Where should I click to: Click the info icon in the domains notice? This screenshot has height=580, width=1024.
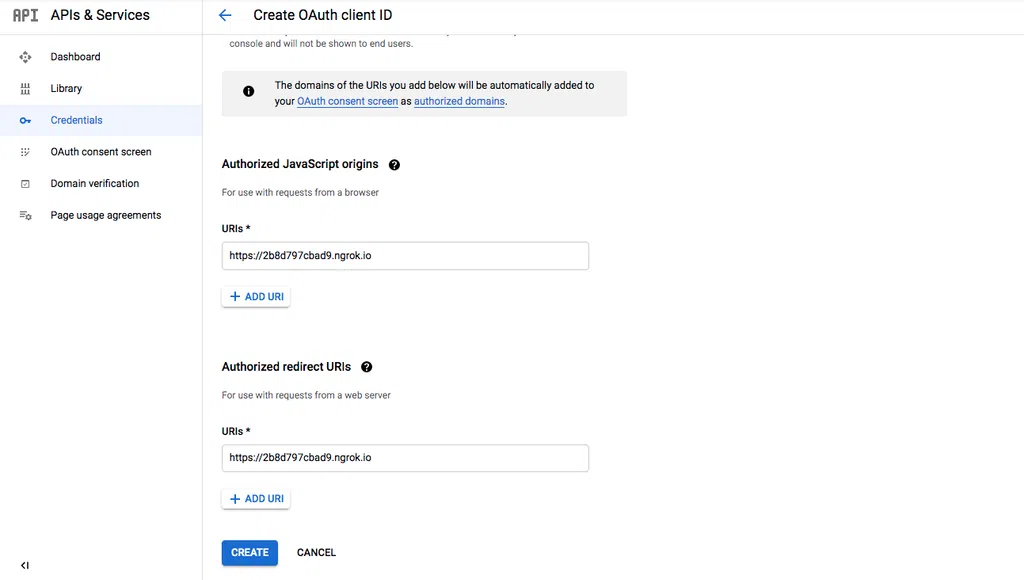tap(249, 91)
